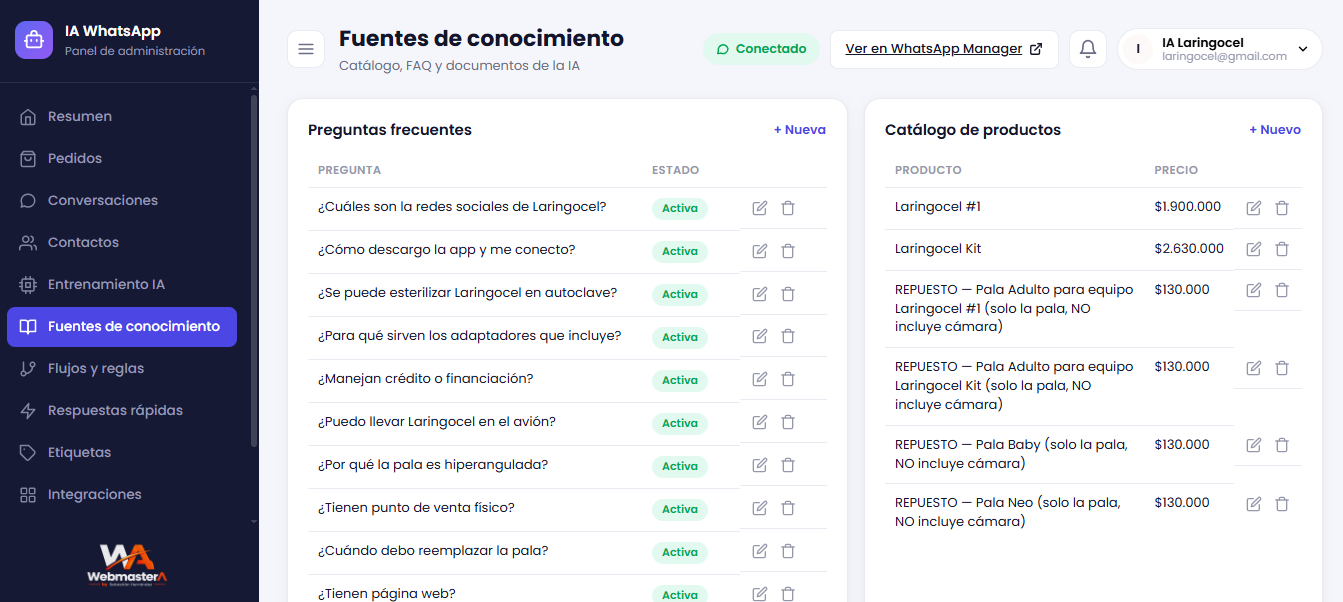Delete the punto de venta físico question
This screenshot has width=1343, height=602.
point(788,509)
